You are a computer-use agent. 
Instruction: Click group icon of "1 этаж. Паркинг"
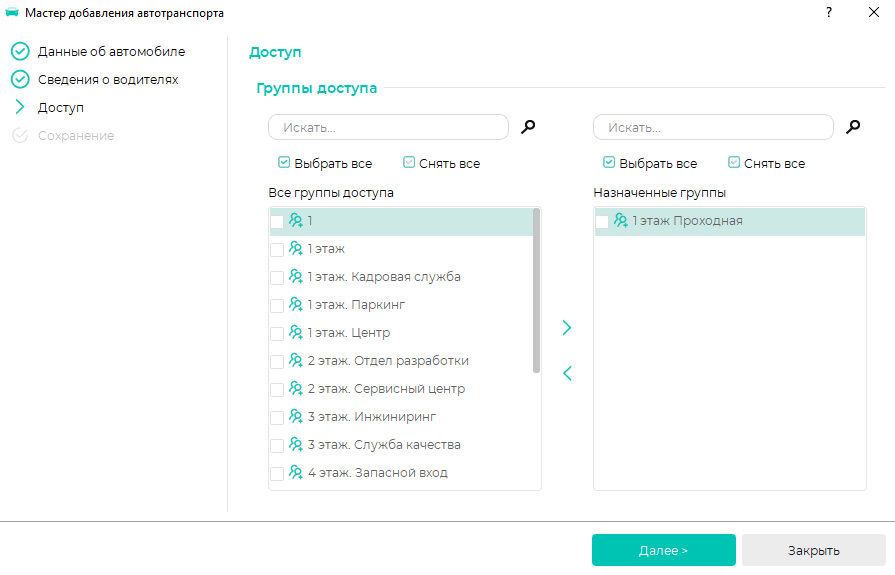[x=296, y=304]
